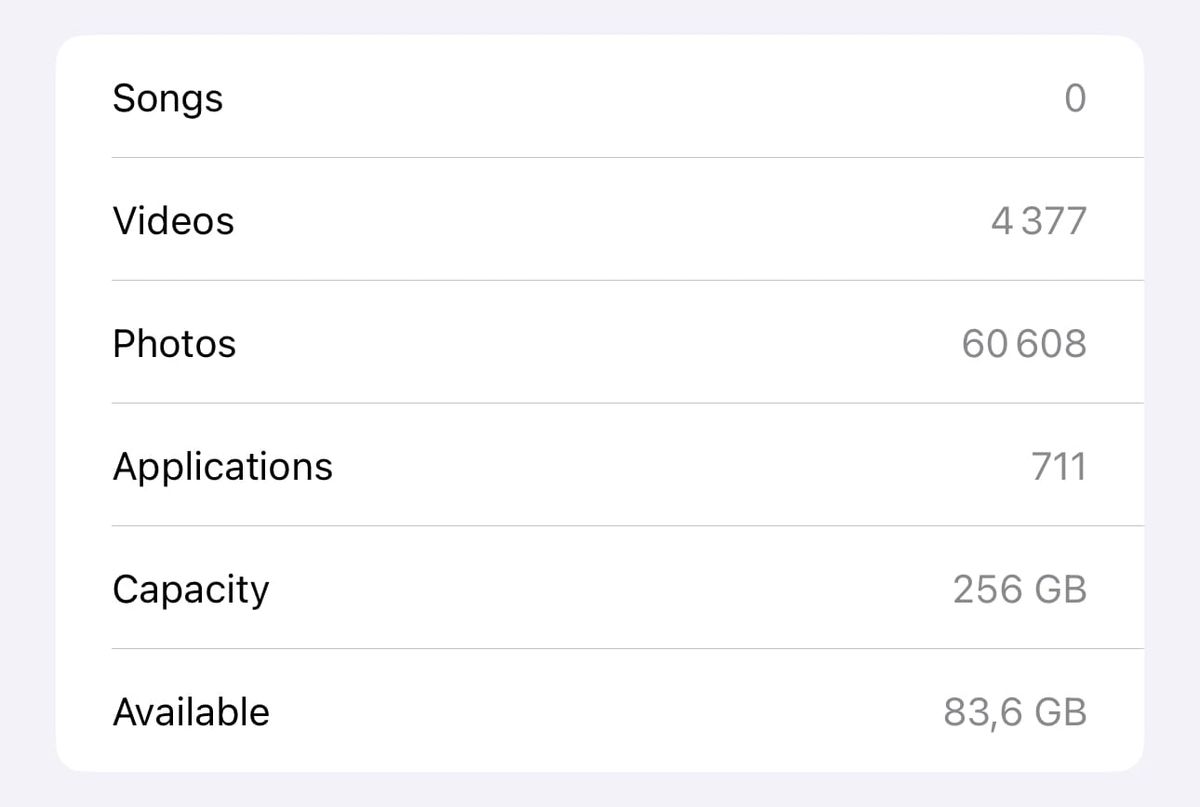Select the Capacity row

pos(600,589)
